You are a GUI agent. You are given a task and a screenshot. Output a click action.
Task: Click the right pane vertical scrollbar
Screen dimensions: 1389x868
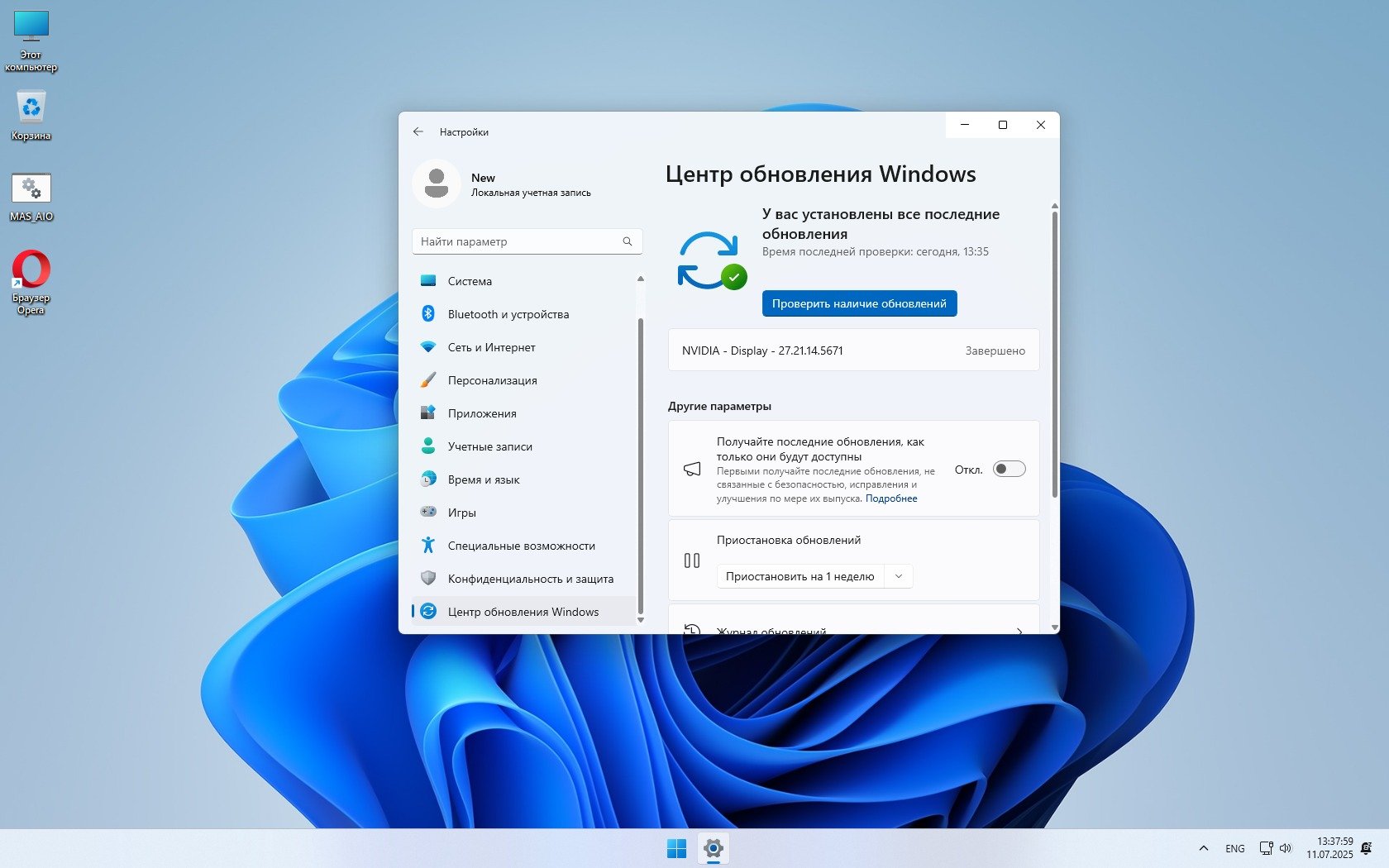click(x=1054, y=355)
